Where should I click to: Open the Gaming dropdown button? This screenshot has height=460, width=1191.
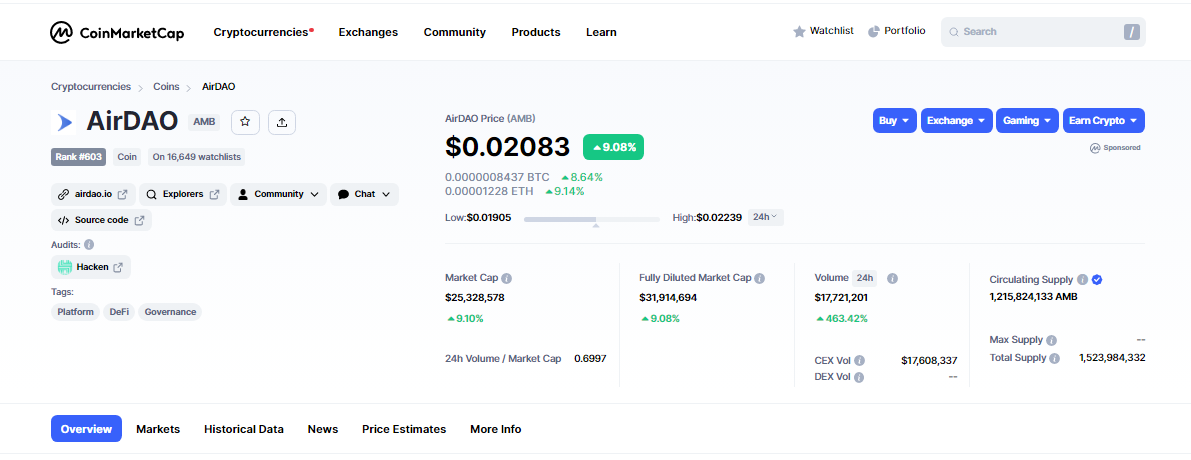click(x=1028, y=121)
